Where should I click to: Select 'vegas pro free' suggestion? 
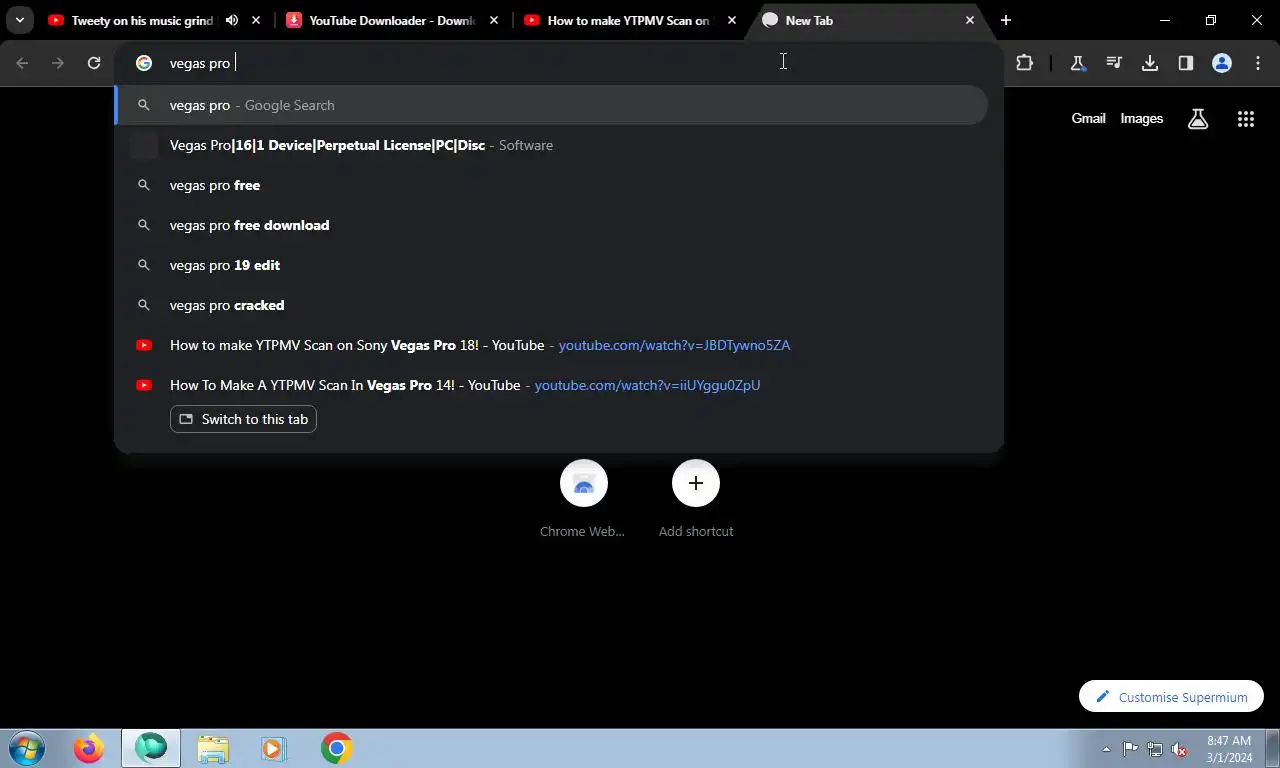[x=551, y=185]
